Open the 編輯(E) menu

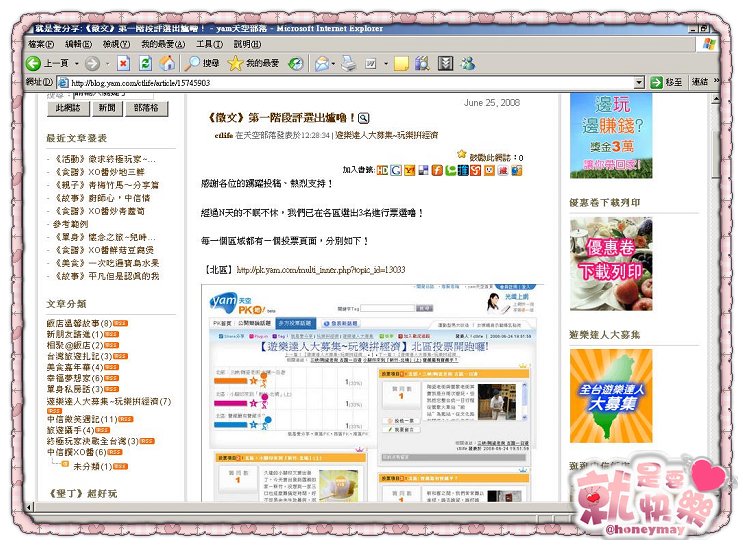[78, 44]
